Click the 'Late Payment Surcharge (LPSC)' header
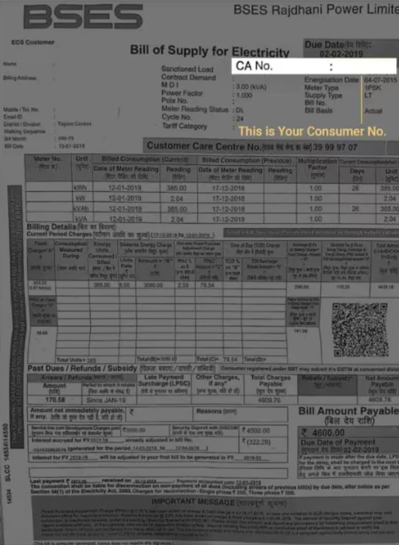Viewport: 399px width, 545px height. 164,381
